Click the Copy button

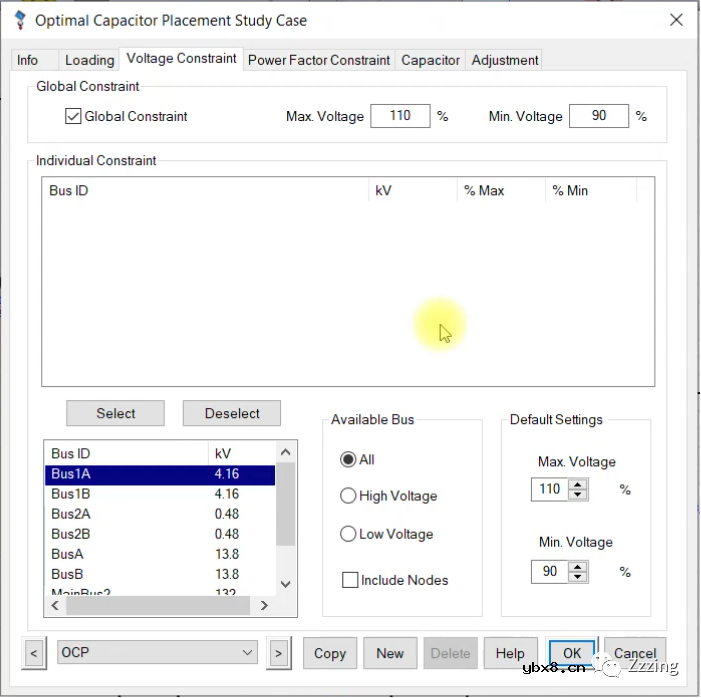point(329,653)
